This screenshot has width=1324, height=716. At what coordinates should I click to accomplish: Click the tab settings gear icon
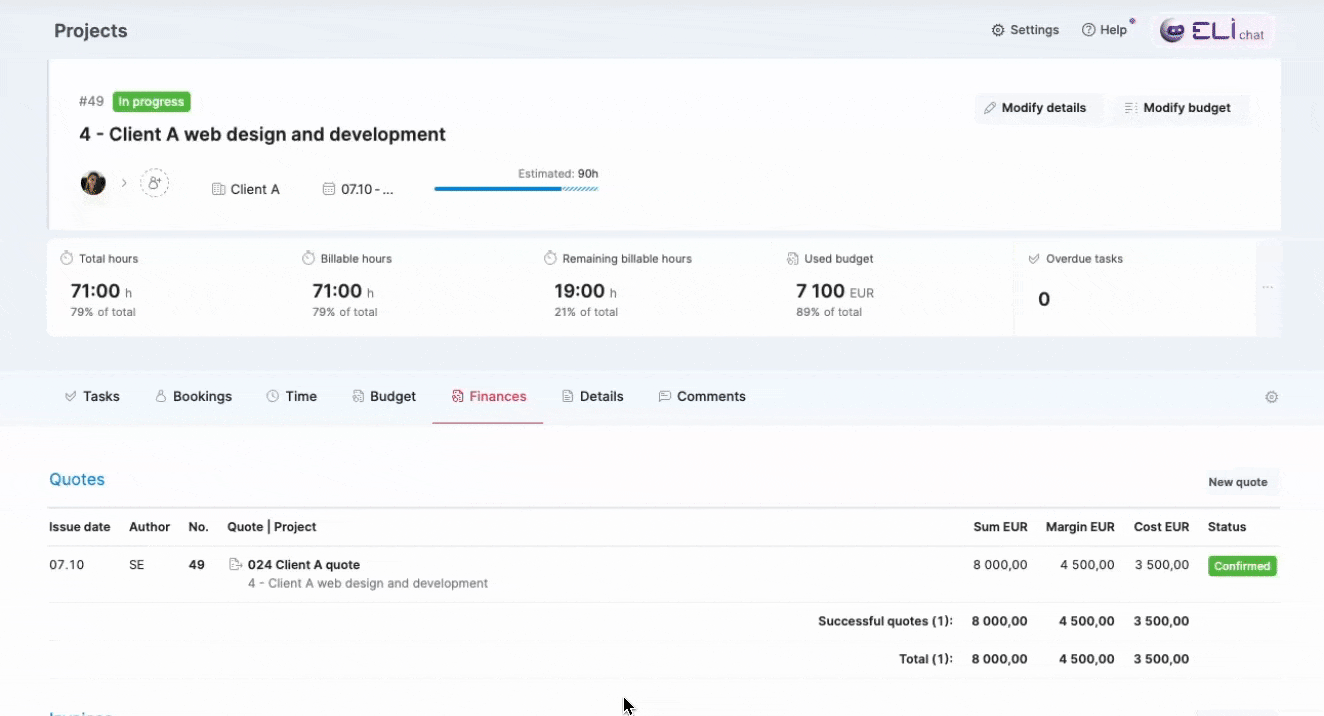pos(1271,397)
